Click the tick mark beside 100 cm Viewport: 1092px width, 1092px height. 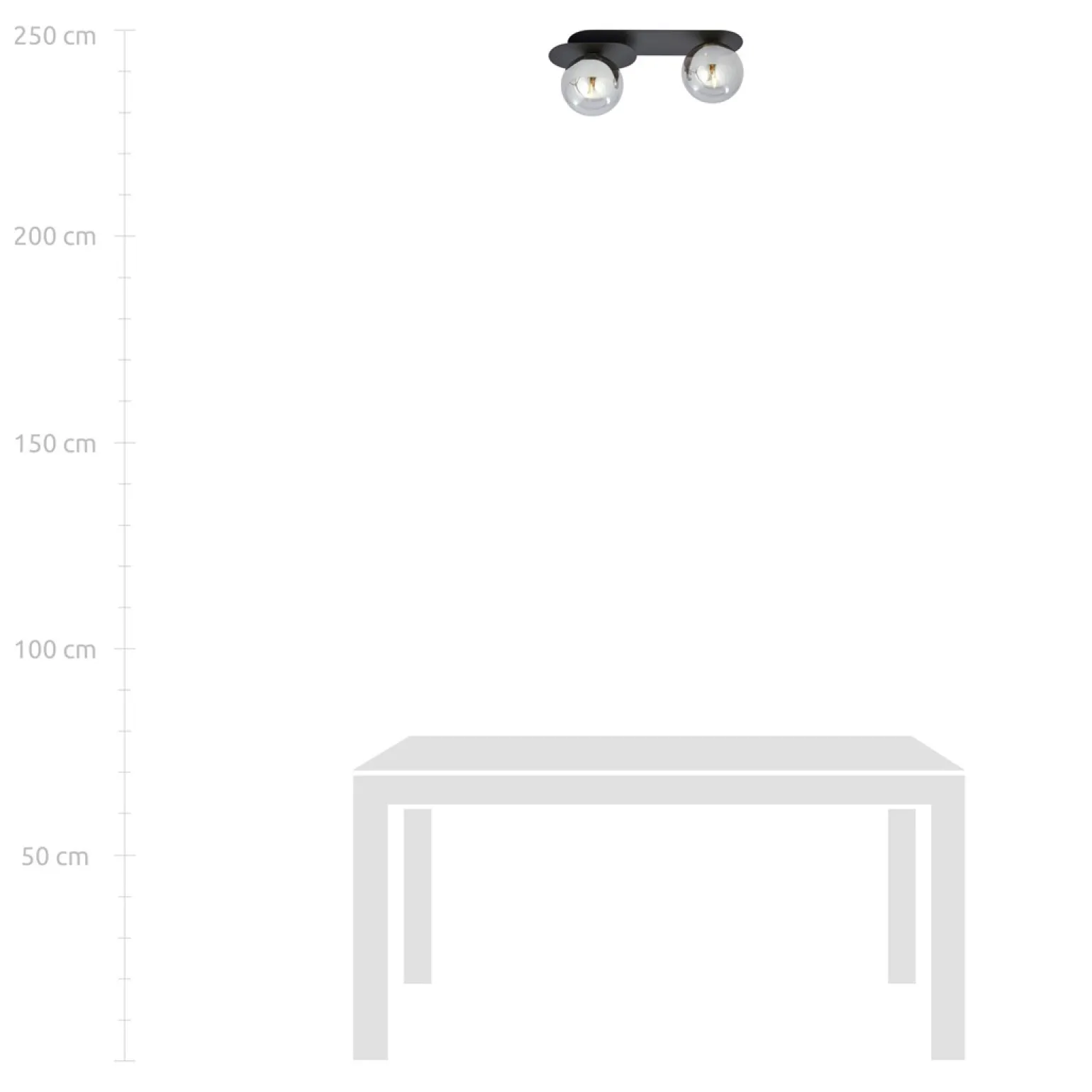(x=125, y=648)
